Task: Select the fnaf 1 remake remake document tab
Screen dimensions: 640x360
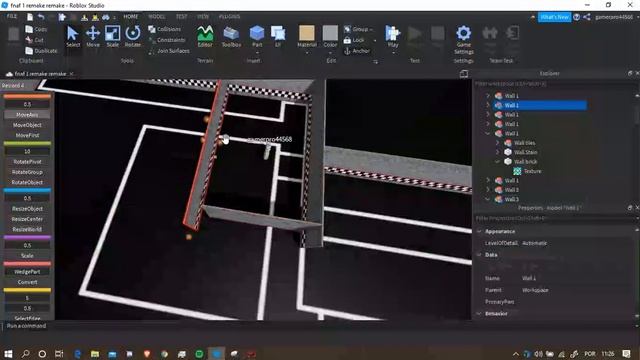Action: point(40,74)
